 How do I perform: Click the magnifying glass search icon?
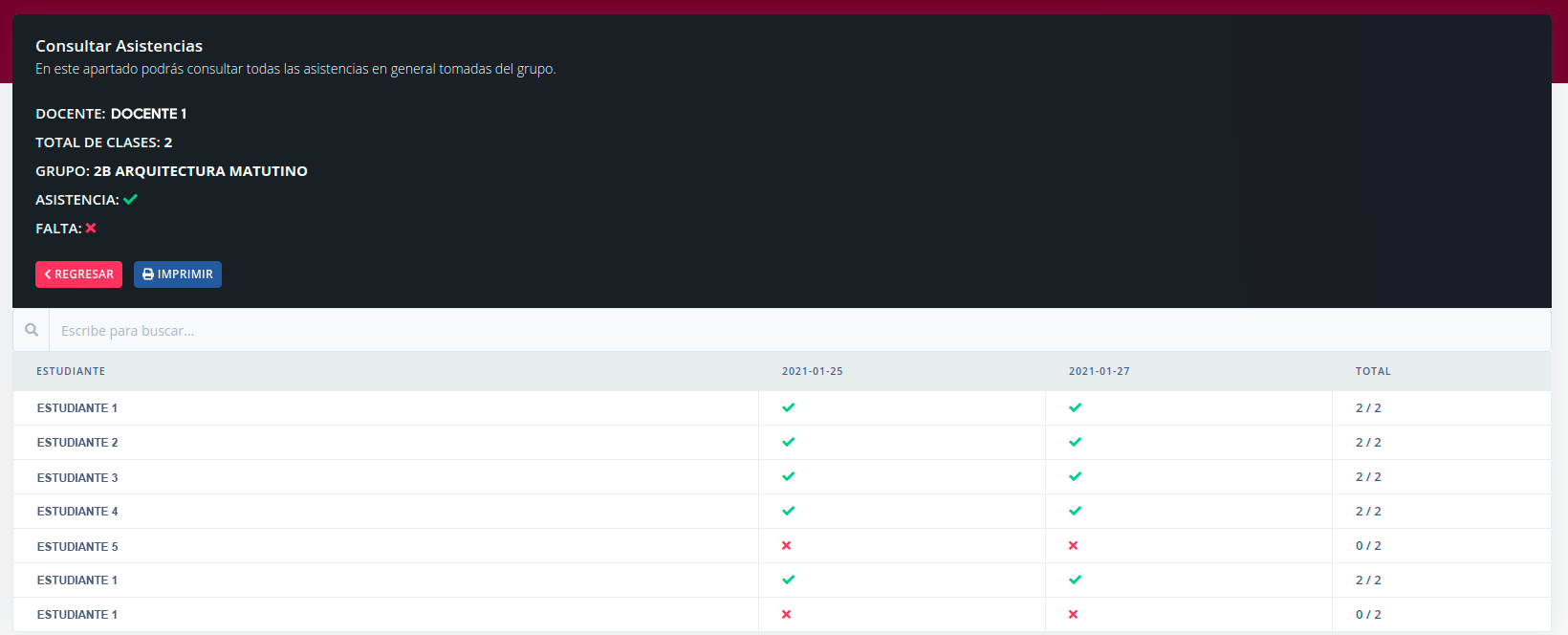(32, 330)
